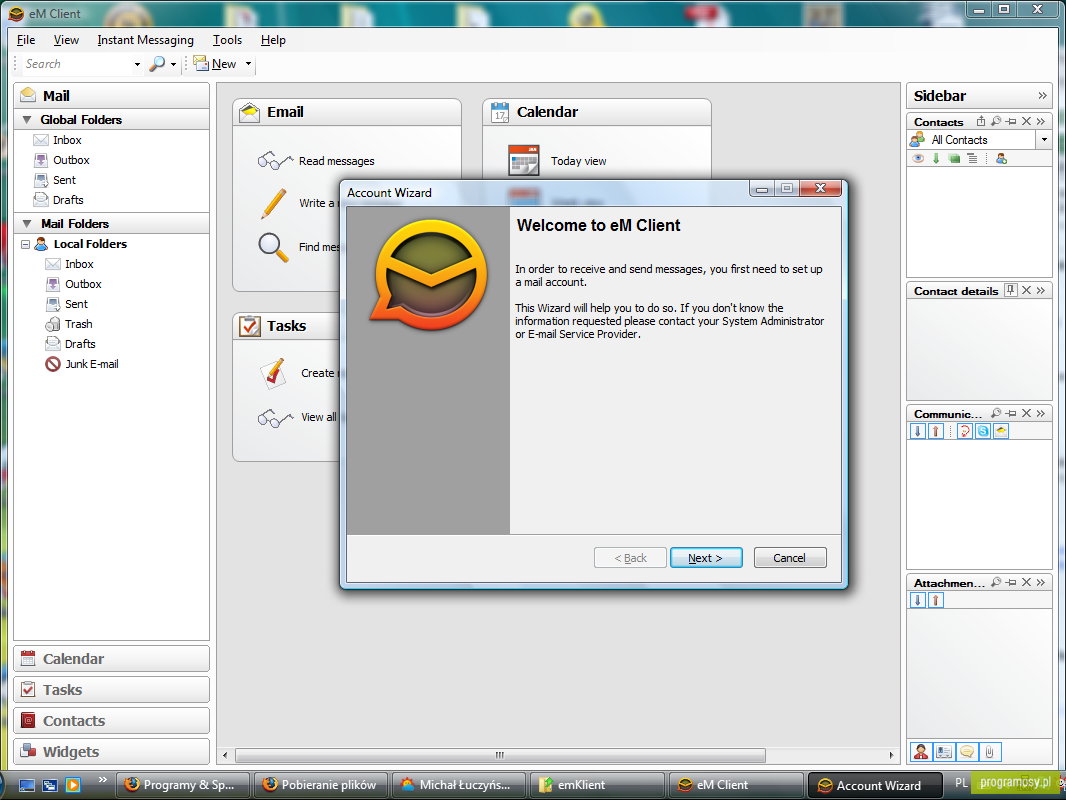Toggle incoming filter in Communication panel
Image resolution: width=1066 pixels, height=800 pixels.
(918, 431)
